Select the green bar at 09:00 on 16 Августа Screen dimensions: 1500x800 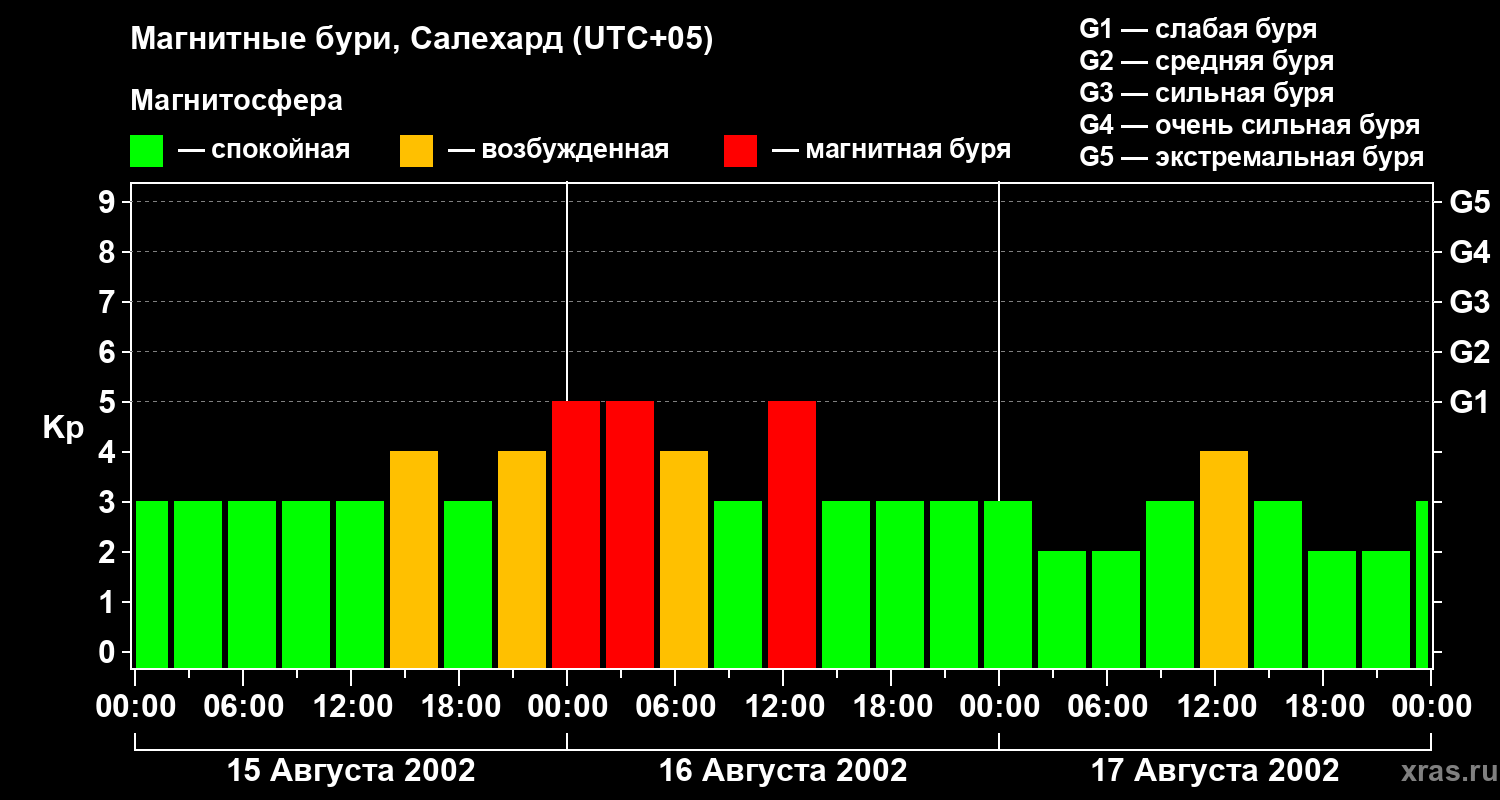(x=738, y=584)
